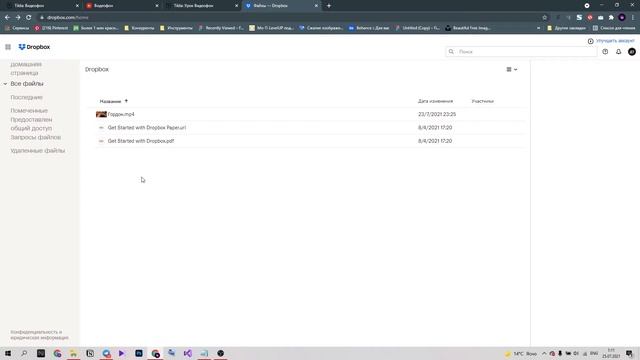Screen dimensions: 640x360
Task: Open the help question mark icon
Action: pos(605,52)
